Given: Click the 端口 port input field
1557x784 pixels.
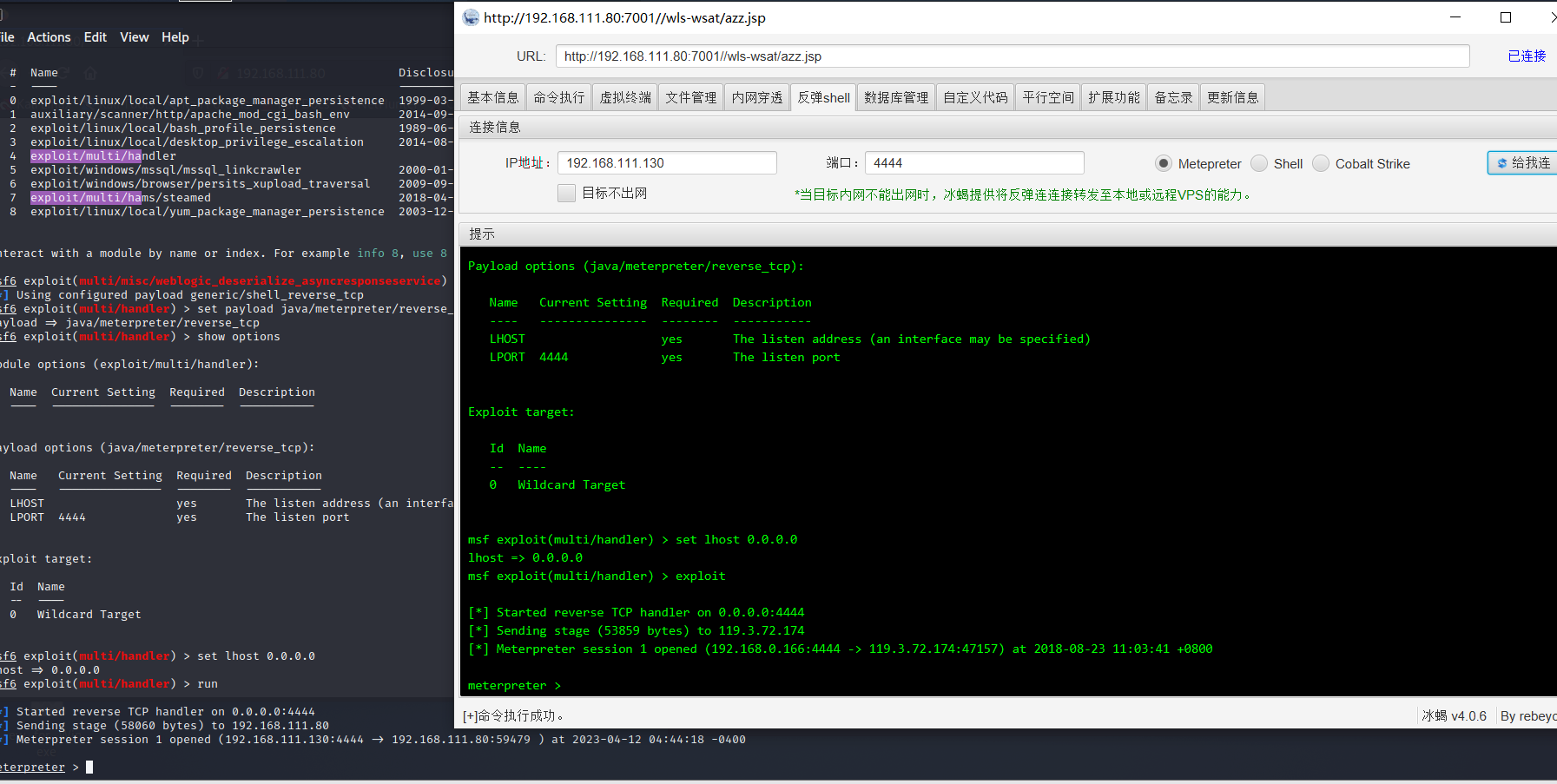Looking at the screenshot, I should [974, 163].
